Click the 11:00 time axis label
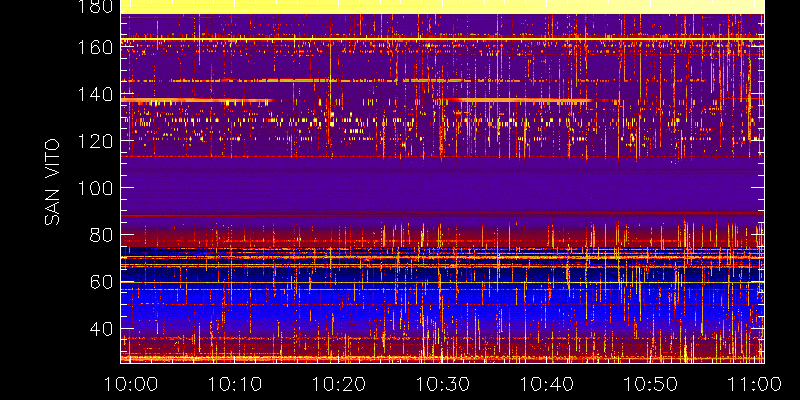The height and width of the screenshot is (400, 800). pyautogui.click(x=755, y=383)
